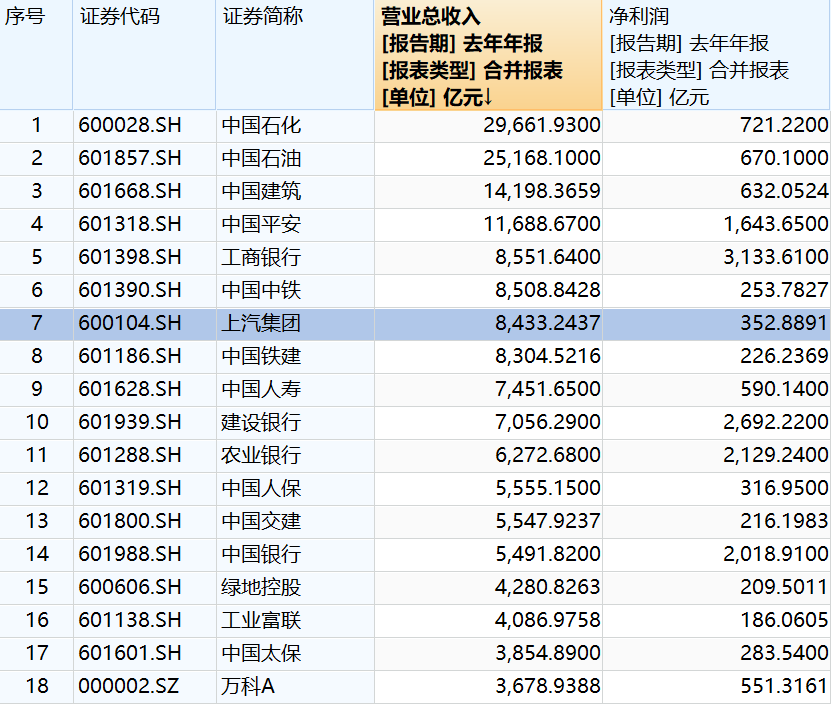
Task: Click the name 农业银行
Action: tap(261, 455)
